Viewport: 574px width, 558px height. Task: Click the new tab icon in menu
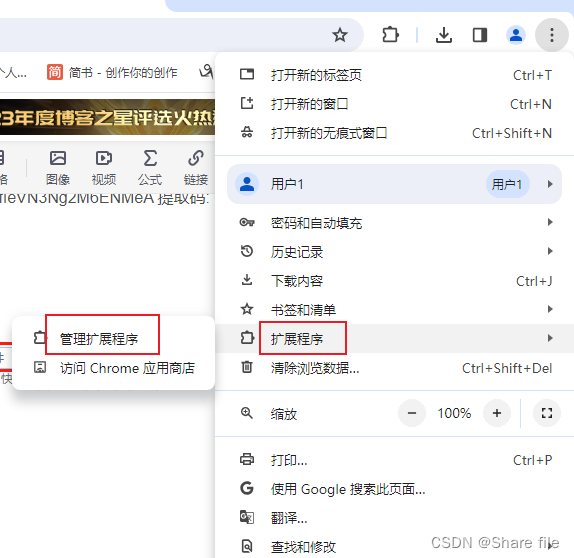(247, 74)
